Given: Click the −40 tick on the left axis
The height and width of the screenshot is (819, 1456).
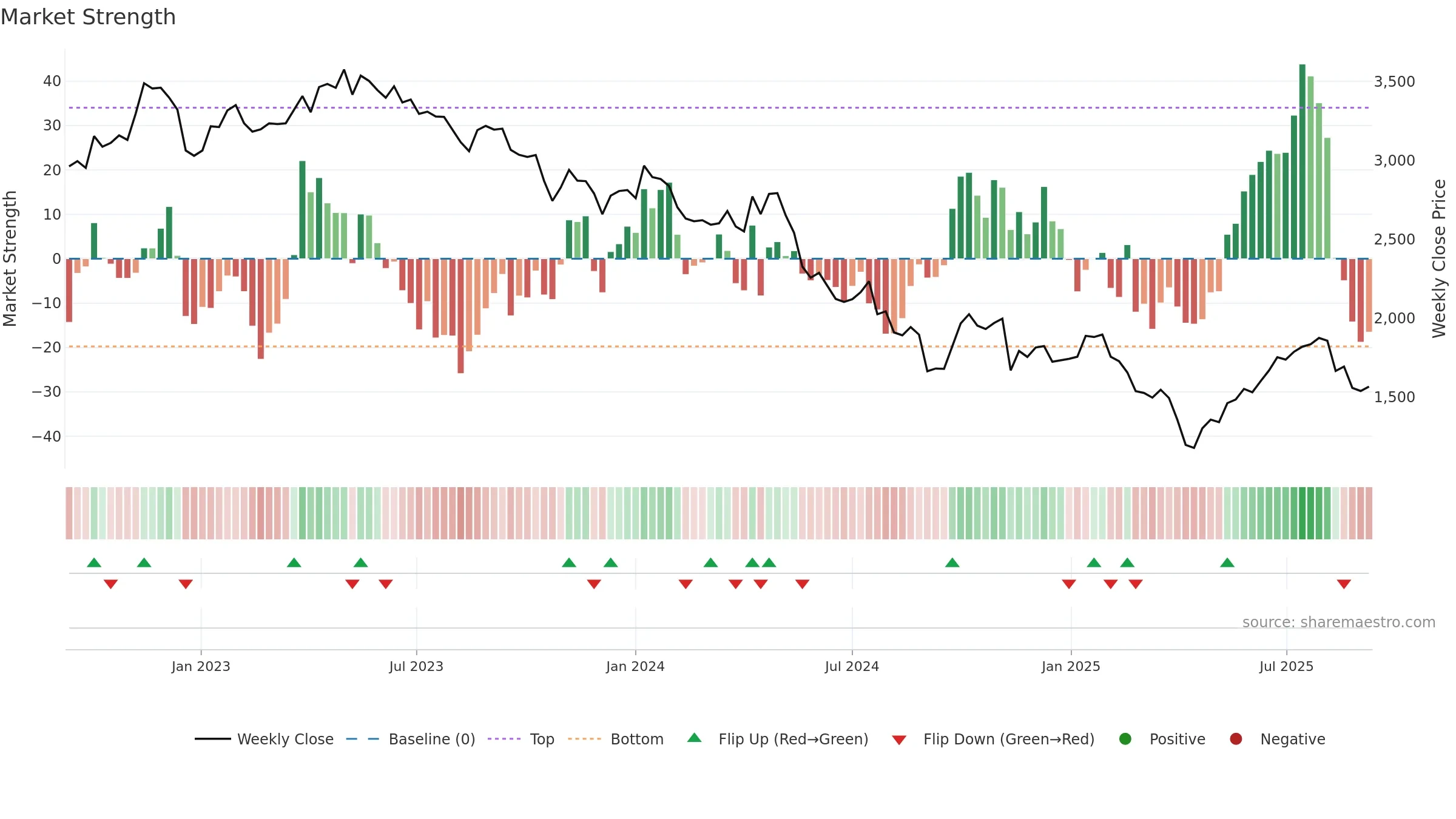Looking at the screenshot, I should (46, 437).
